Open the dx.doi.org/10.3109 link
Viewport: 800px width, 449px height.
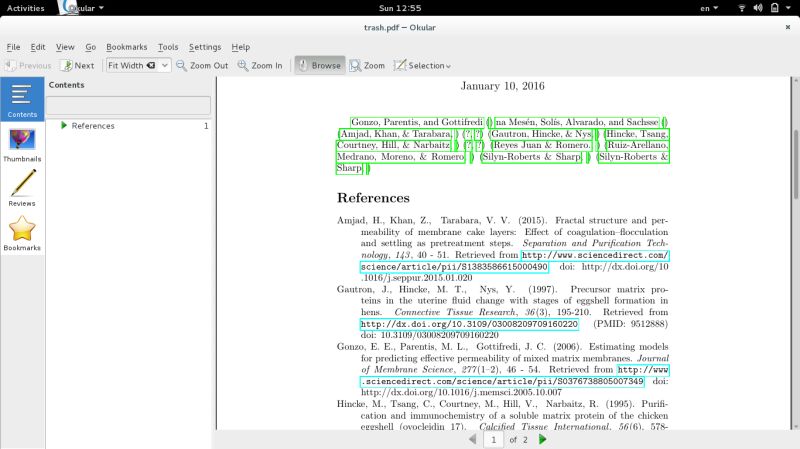click(x=469, y=324)
